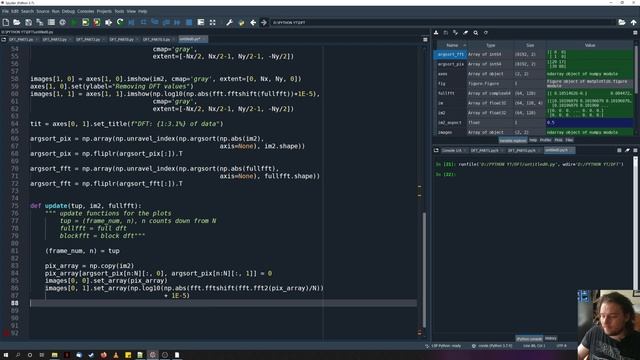640x360 pixels.
Task: Open the Debug menu
Action: pyautogui.click(x=68, y=11)
